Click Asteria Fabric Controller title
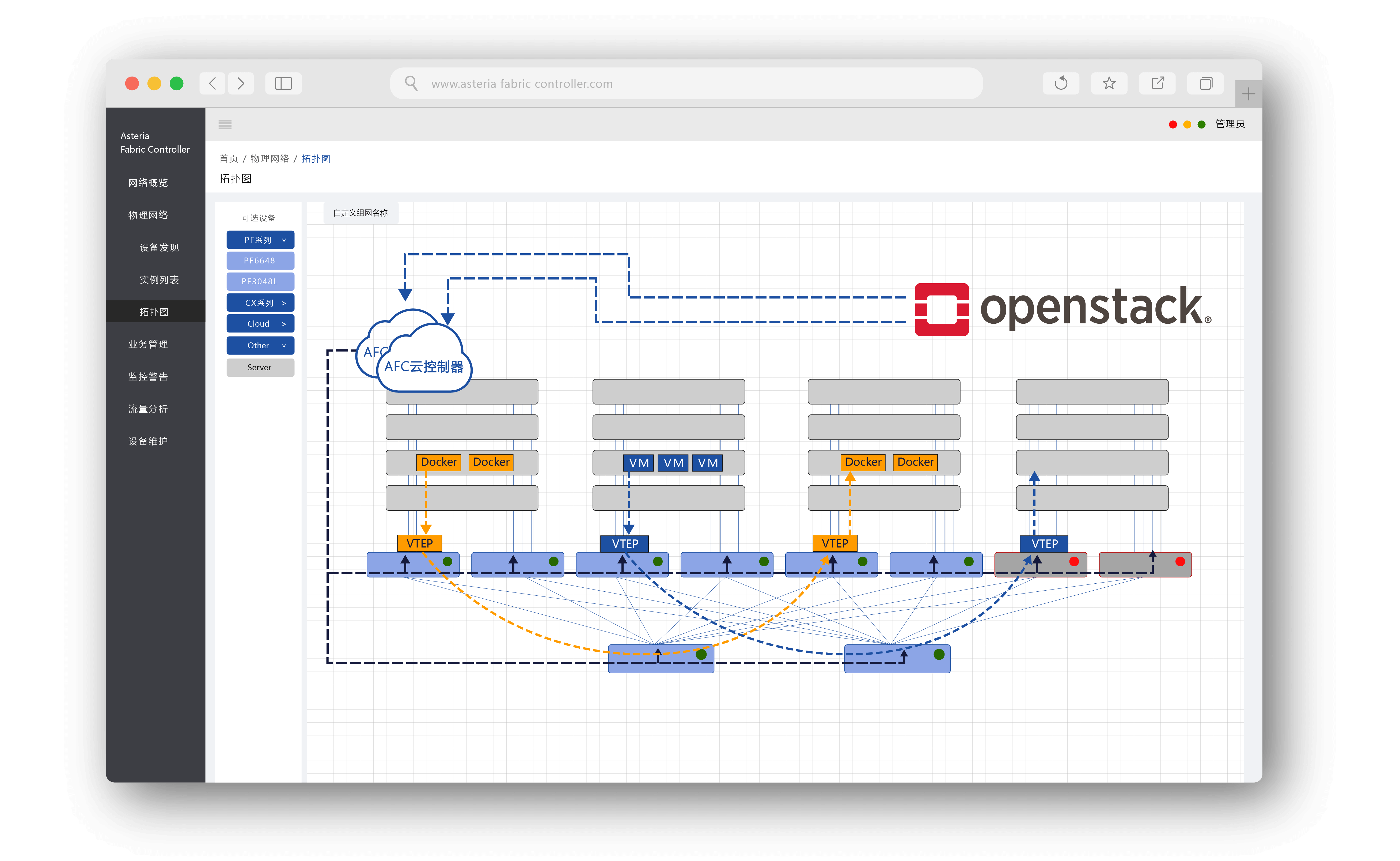 click(155, 143)
